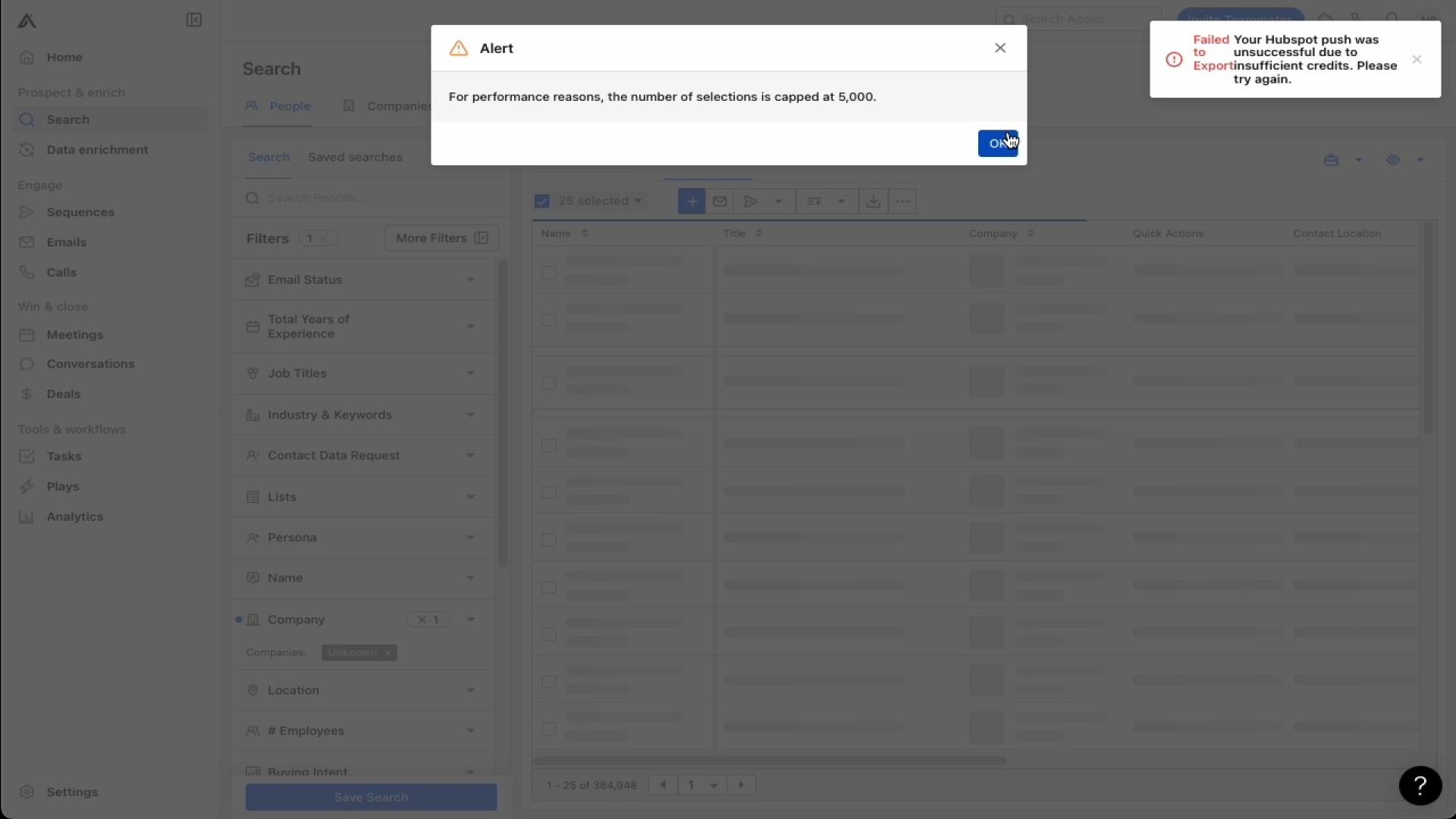Image resolution: width=1456 pixels, height=819 pixels.
Task: Click the Meetings calendar icon
Action: click(x=27, y=334)
